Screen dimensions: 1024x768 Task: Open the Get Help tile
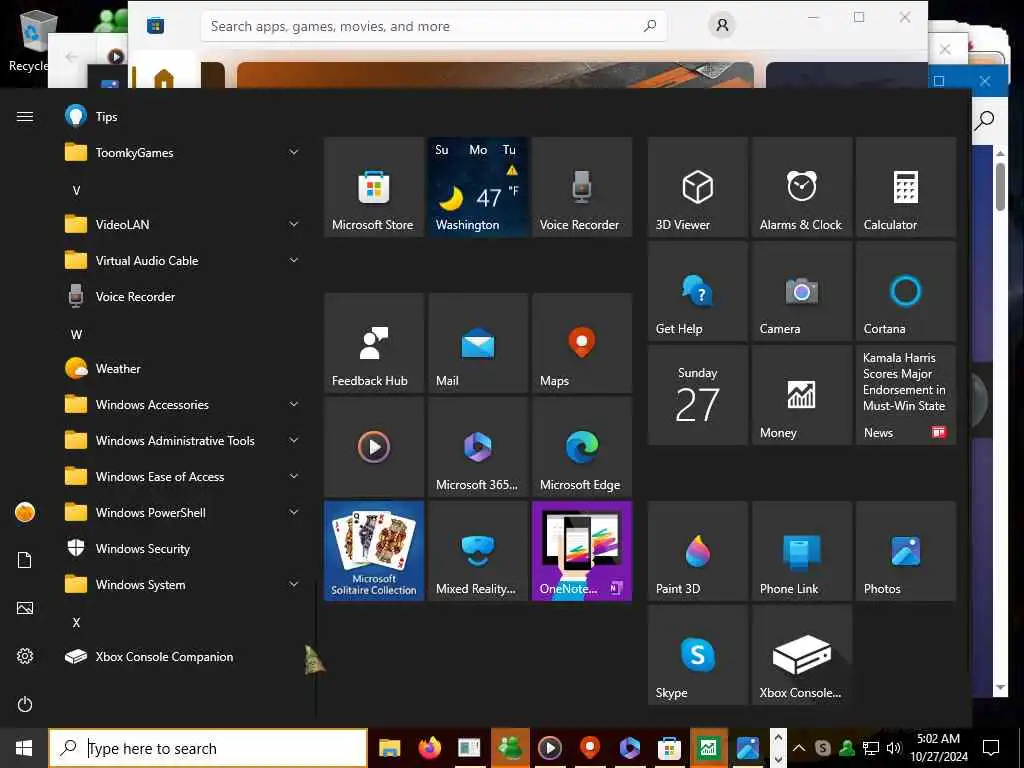[x=697, y=291]
